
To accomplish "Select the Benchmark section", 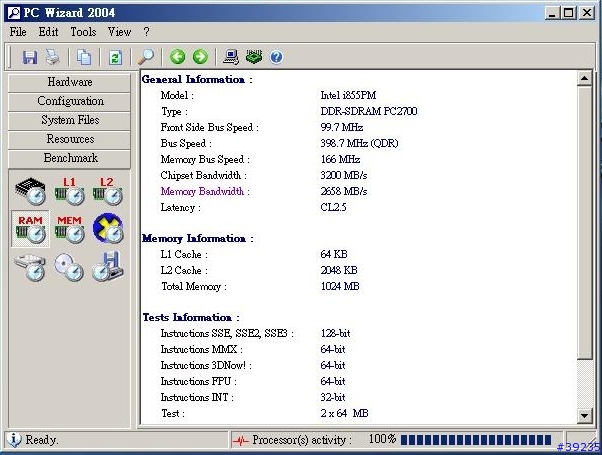I will 69,158.
